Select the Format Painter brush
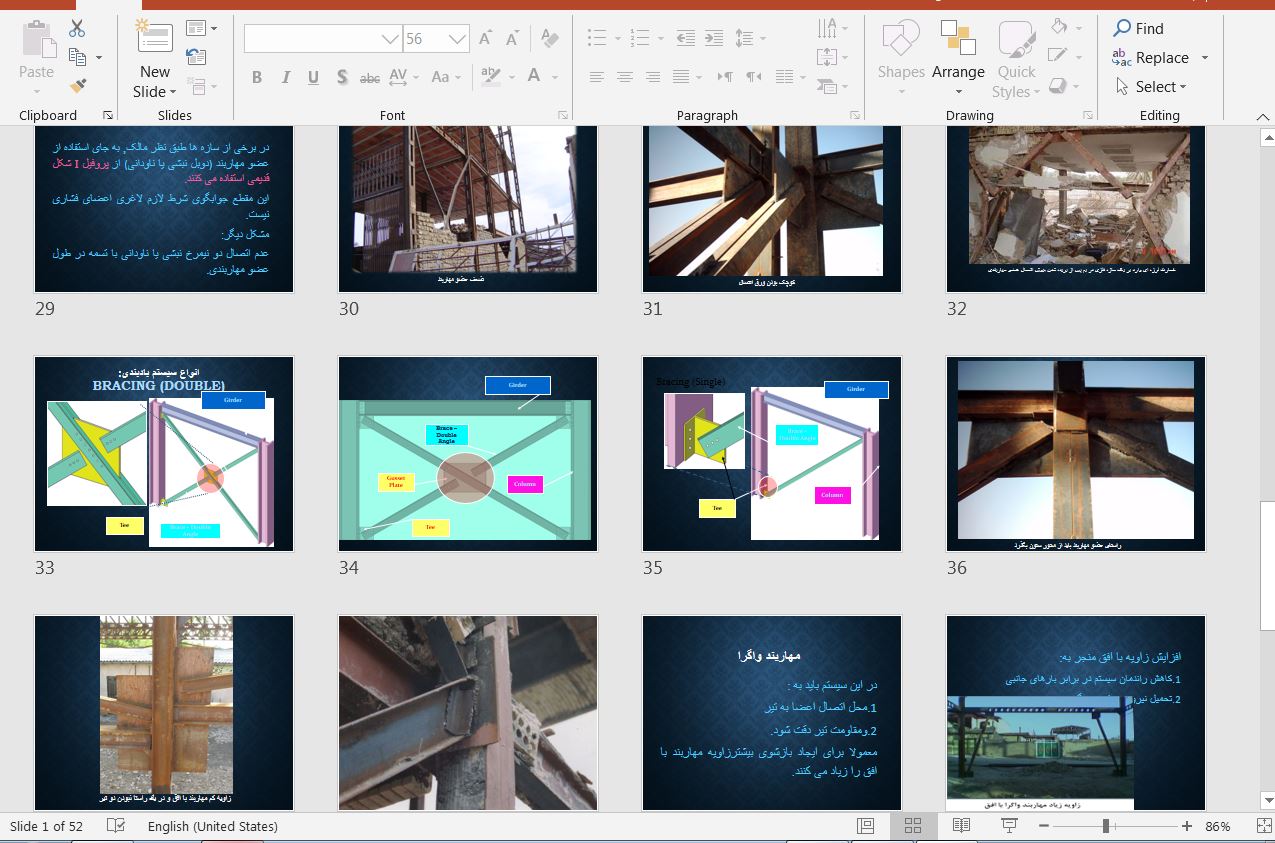The image size is (1275, 843). pyautogui.click(x=77, y=86)
